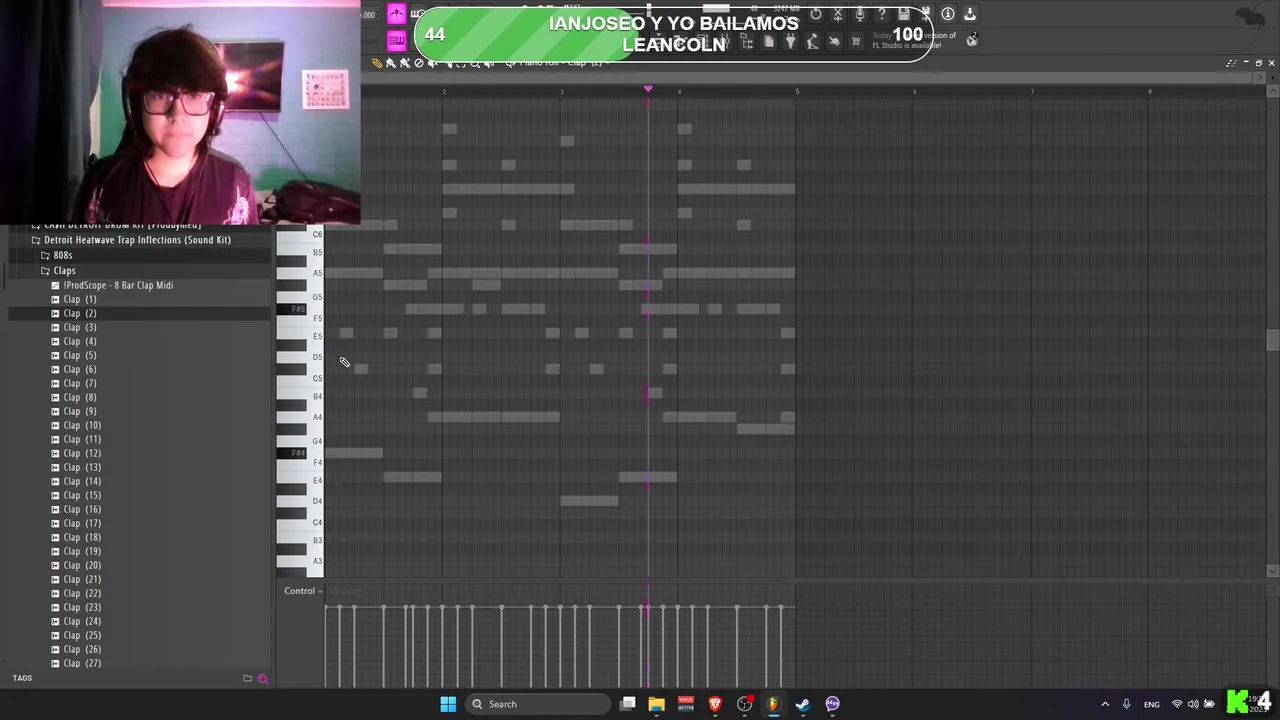Open the help question mark icon
1280x720 pixels.
pyautogui.click(x=881, y=14)
